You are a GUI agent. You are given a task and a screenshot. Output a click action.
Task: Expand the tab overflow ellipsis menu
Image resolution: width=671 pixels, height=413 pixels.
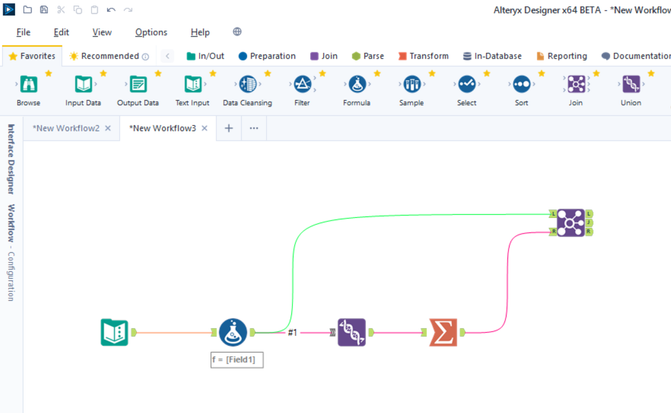point(254,128)
